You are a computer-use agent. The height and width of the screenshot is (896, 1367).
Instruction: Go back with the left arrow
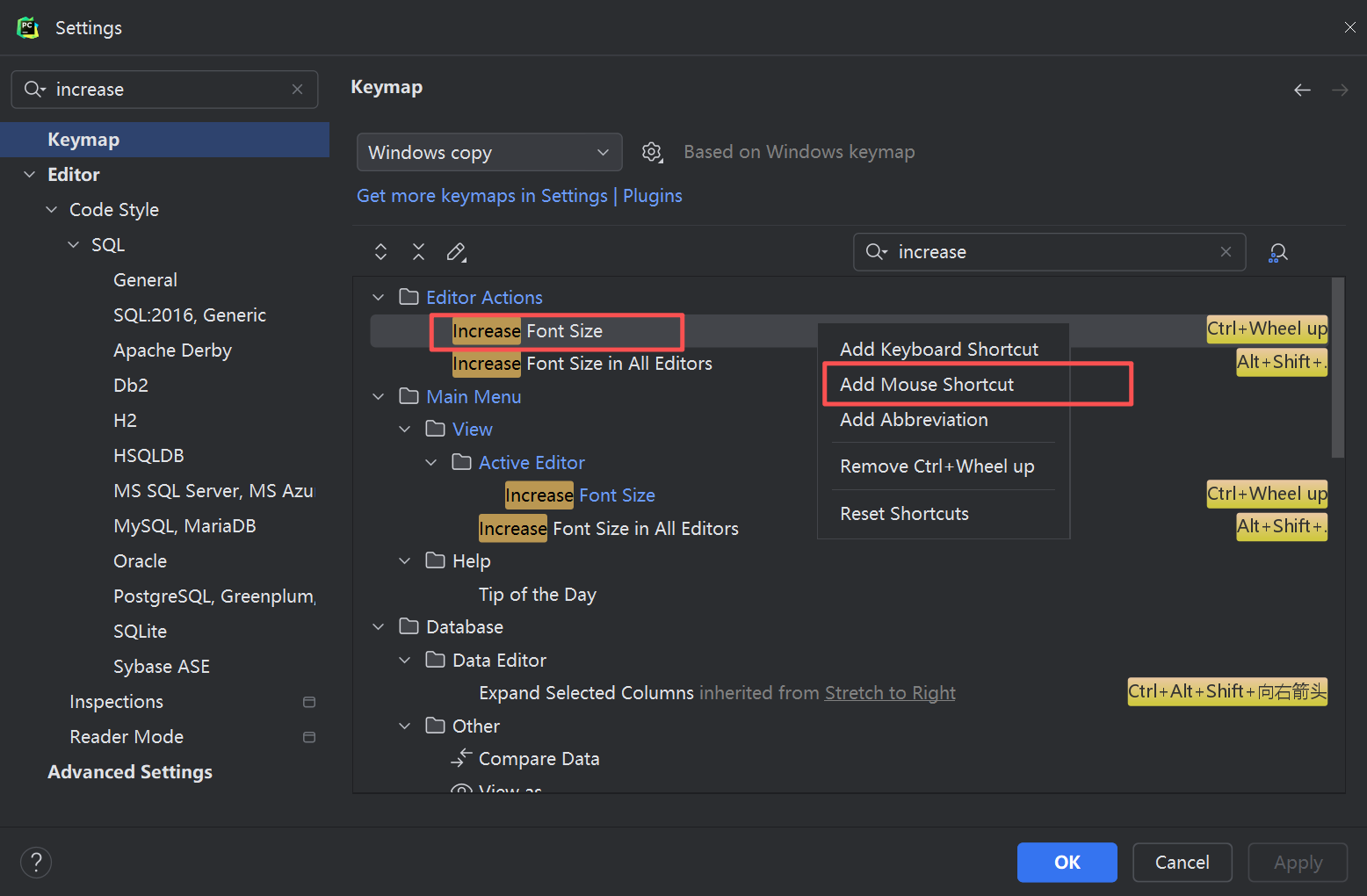[x=1302, y=90]
